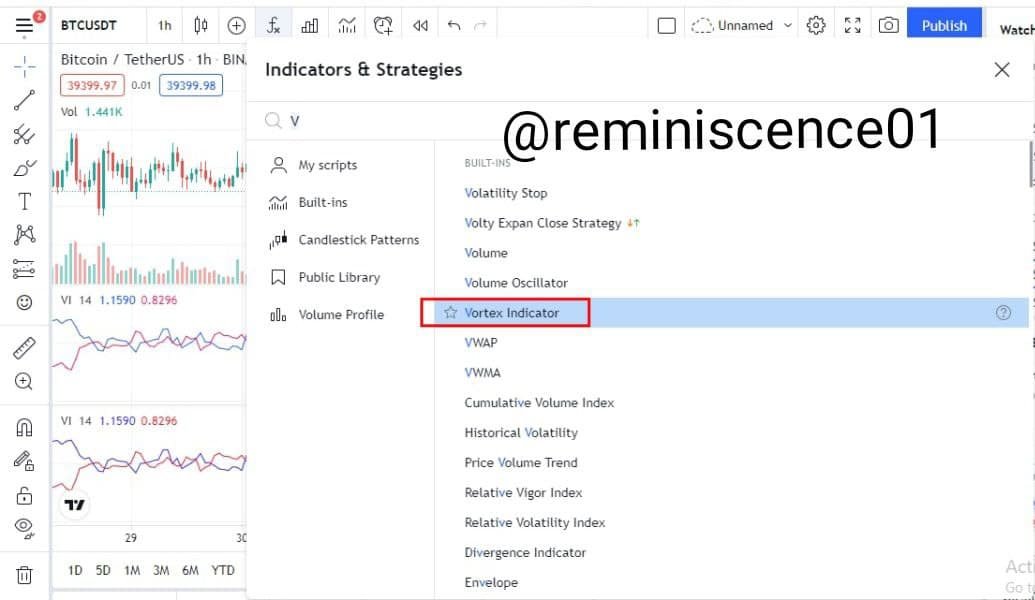This screenshot has height=600, width=1035.
Task: Click the fx indicators button
Action: tap(273, 25)
